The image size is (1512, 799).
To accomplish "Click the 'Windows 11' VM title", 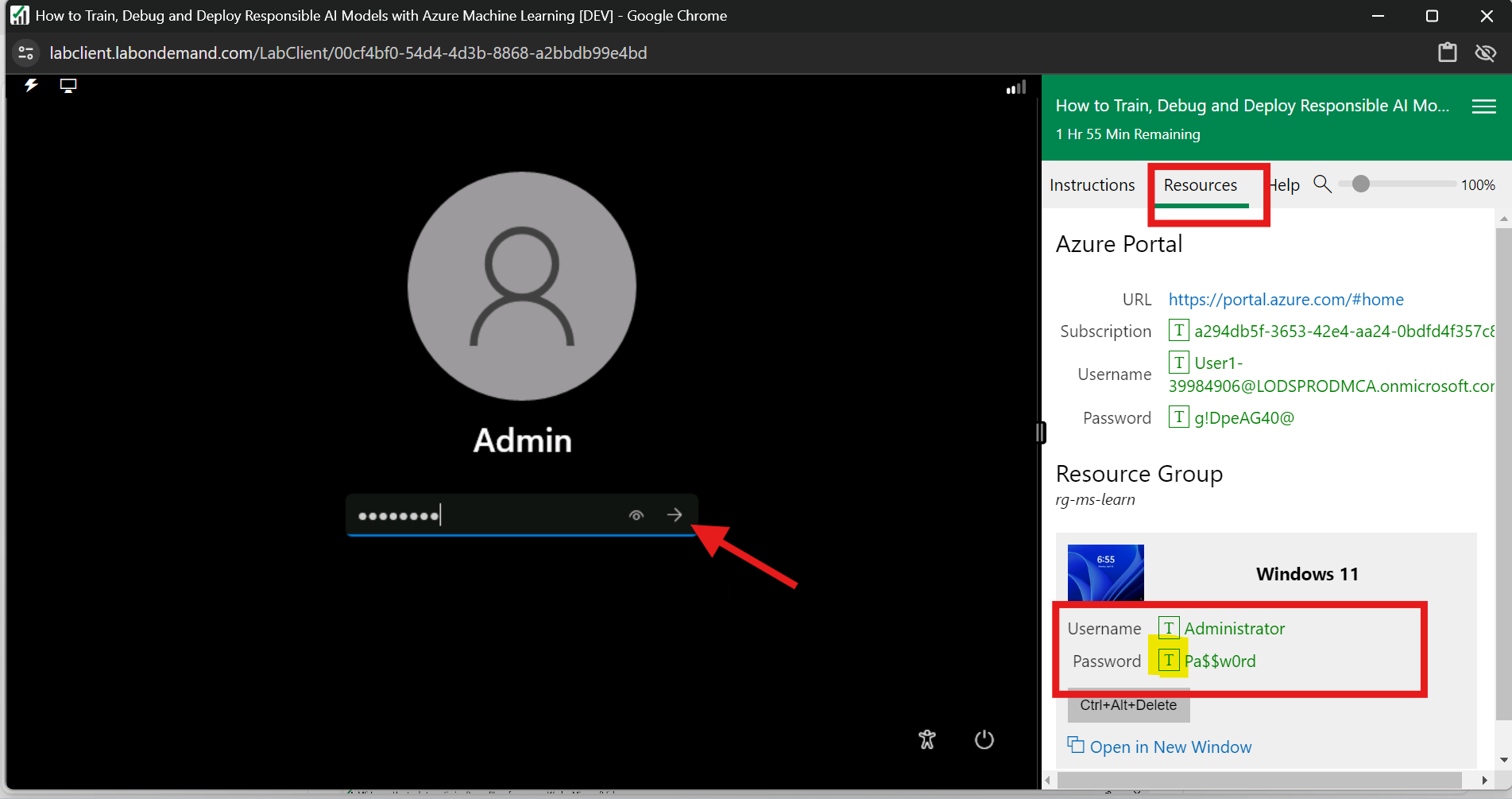I will (x=1307, y=574).
